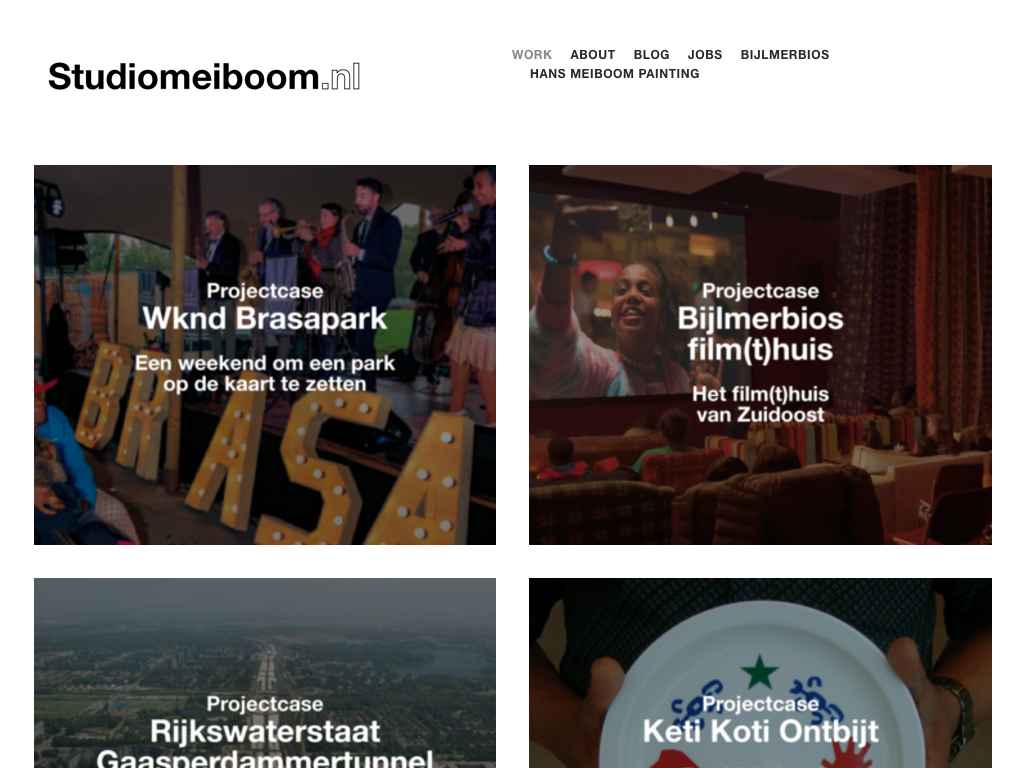Open the Wknd Brasapark project thumbnail
1024x768 pixels.
[265, 355]
